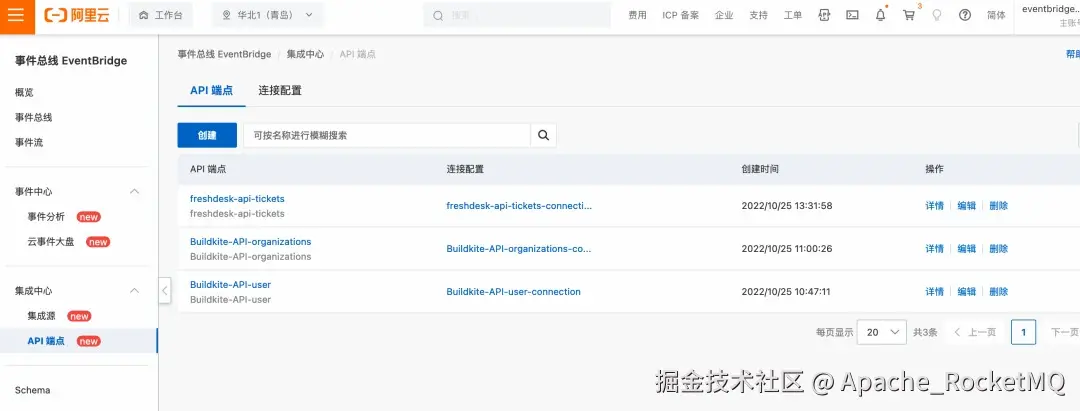The height and width of the screenshot is (411, 1080).
Task: Open 云事件大盘 in sidebar
Action: pos(51,242)
